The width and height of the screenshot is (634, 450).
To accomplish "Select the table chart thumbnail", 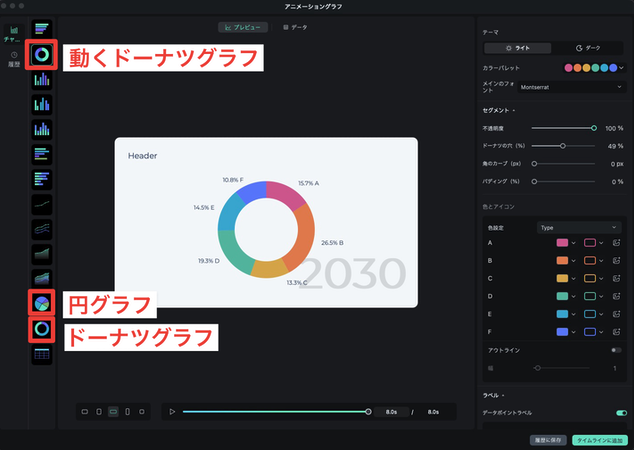I will 42,354.
